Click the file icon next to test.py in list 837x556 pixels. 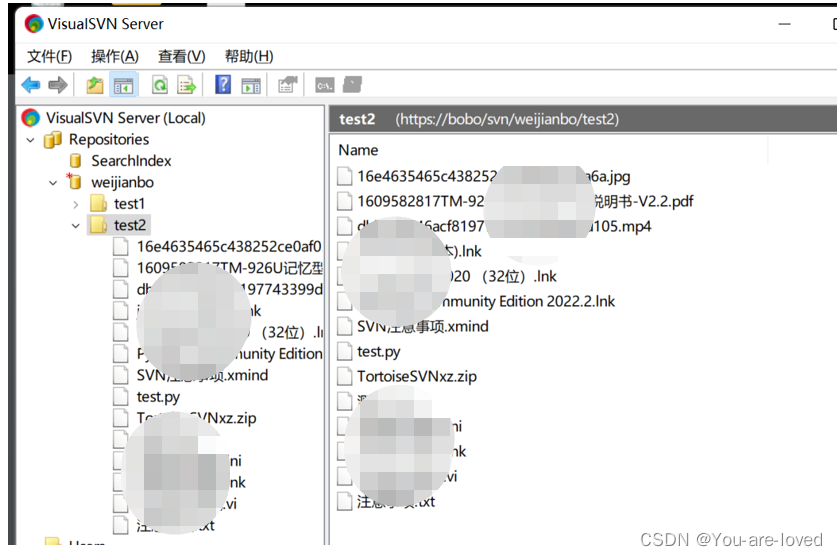point(345,352)
